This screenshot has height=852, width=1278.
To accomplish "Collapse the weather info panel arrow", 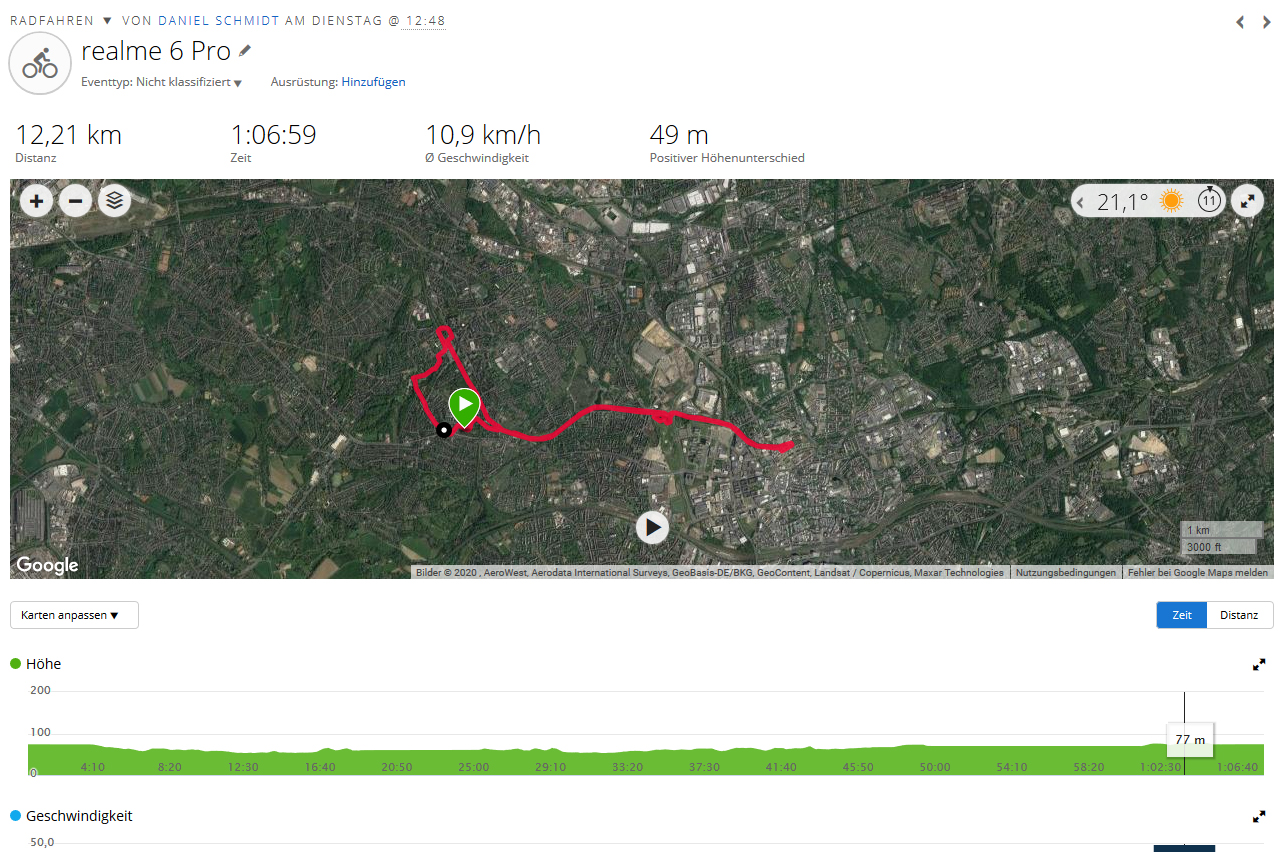I will pos(1081,202).
